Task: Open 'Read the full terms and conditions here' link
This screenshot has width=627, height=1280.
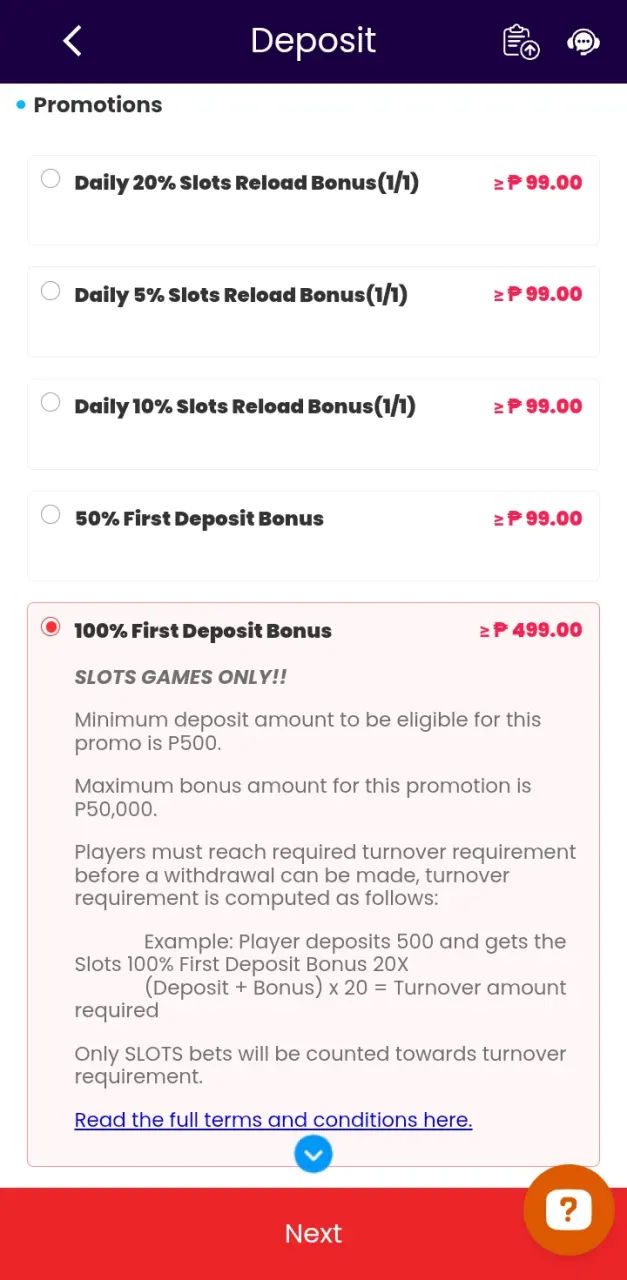Action: pyautogui.click(x=273, y=1120)
